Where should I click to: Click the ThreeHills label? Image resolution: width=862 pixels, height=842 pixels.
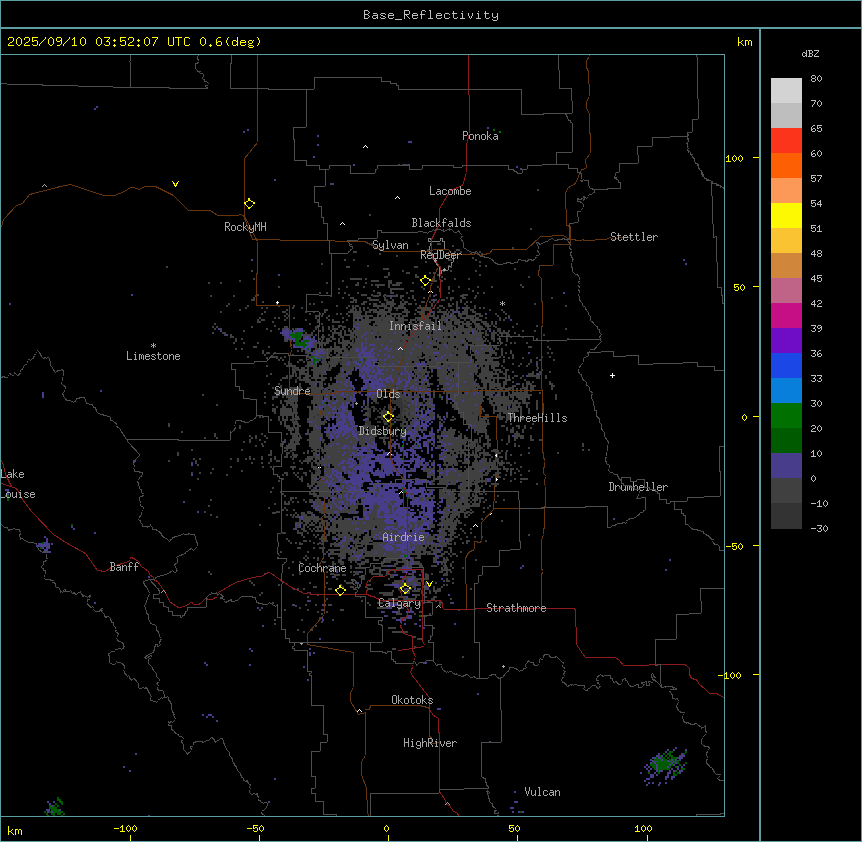[537, 418]
